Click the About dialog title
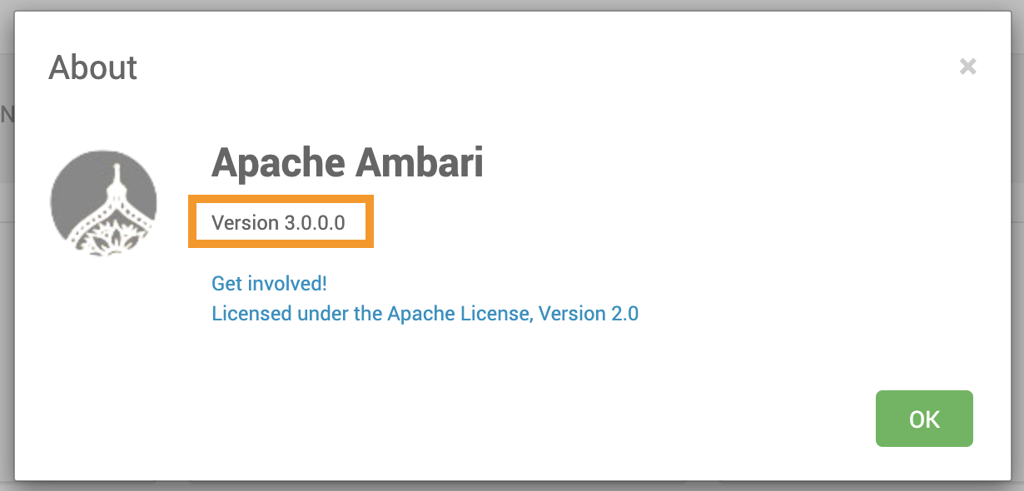The width and height of the screenshot is (1024, 491). click(x=93, y=68)
